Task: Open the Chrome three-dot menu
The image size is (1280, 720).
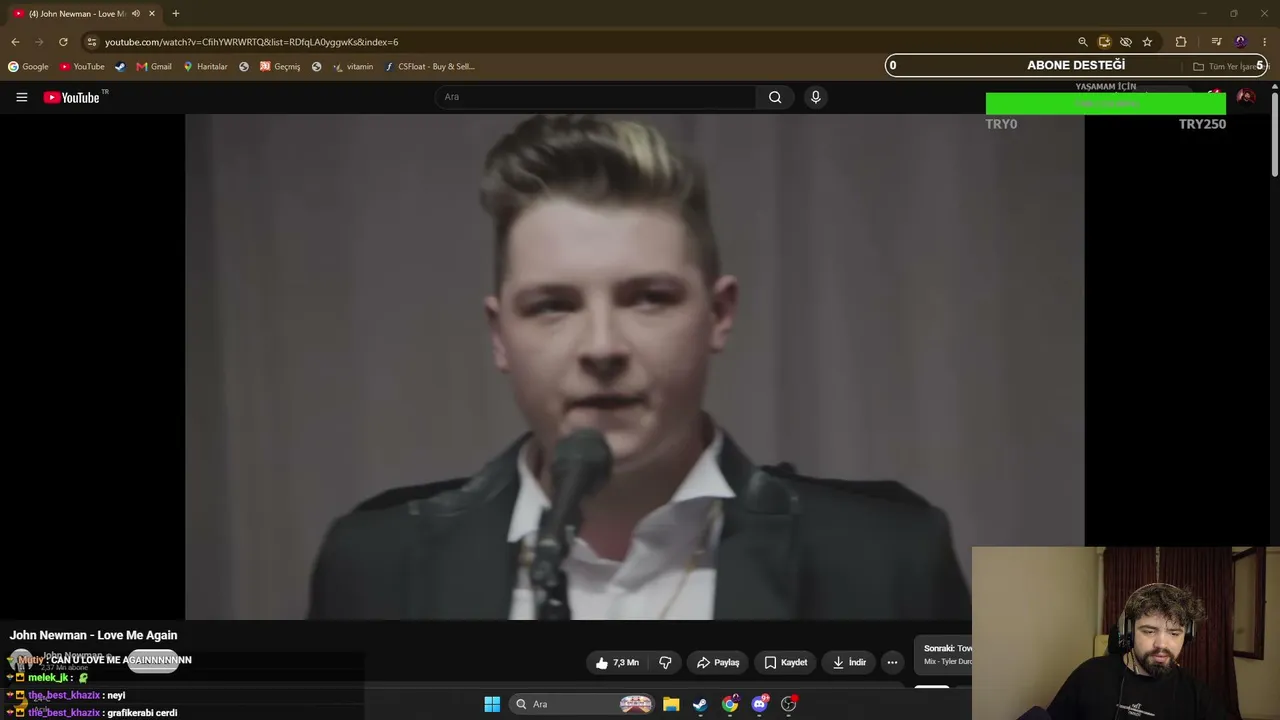Action: [x=1265, y=42]
